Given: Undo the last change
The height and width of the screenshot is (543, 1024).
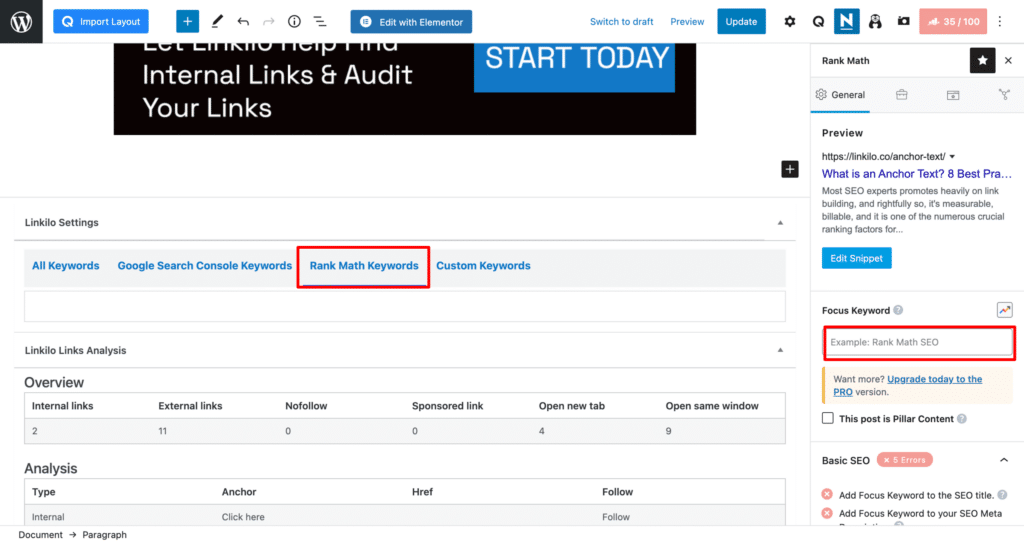Looking at the screenshot, I should [x=243, y=22].
